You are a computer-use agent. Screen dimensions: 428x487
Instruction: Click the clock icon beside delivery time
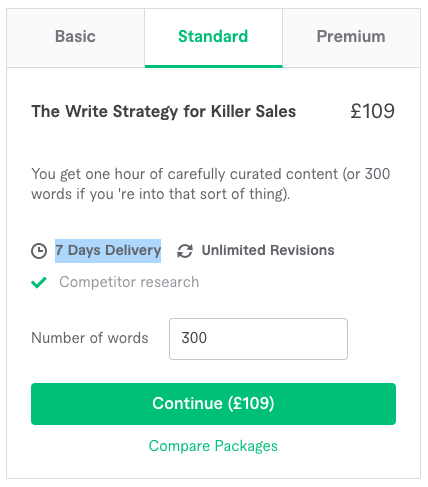[39, 251]
